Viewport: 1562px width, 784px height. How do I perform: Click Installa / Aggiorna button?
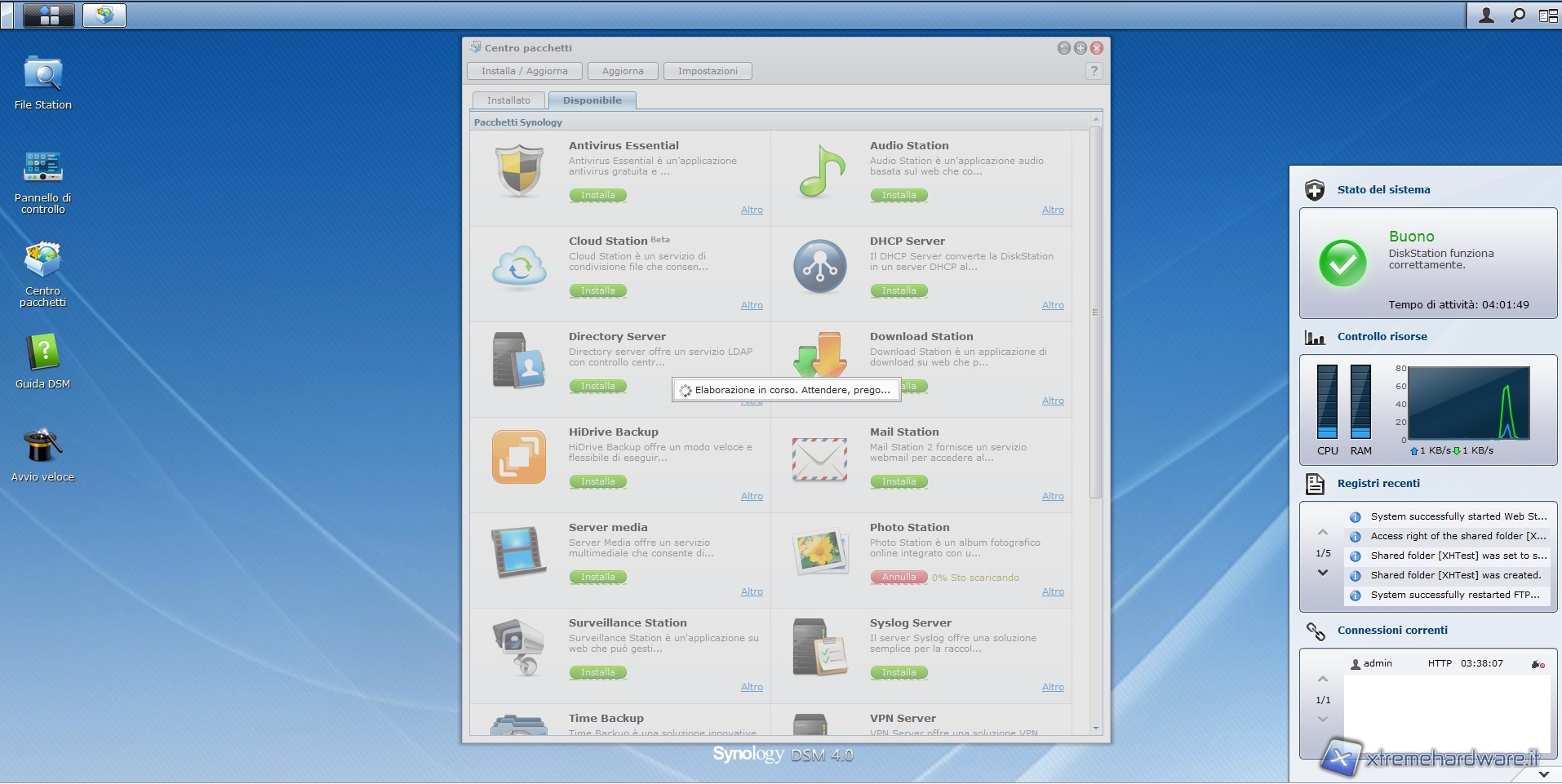point(524,71)
